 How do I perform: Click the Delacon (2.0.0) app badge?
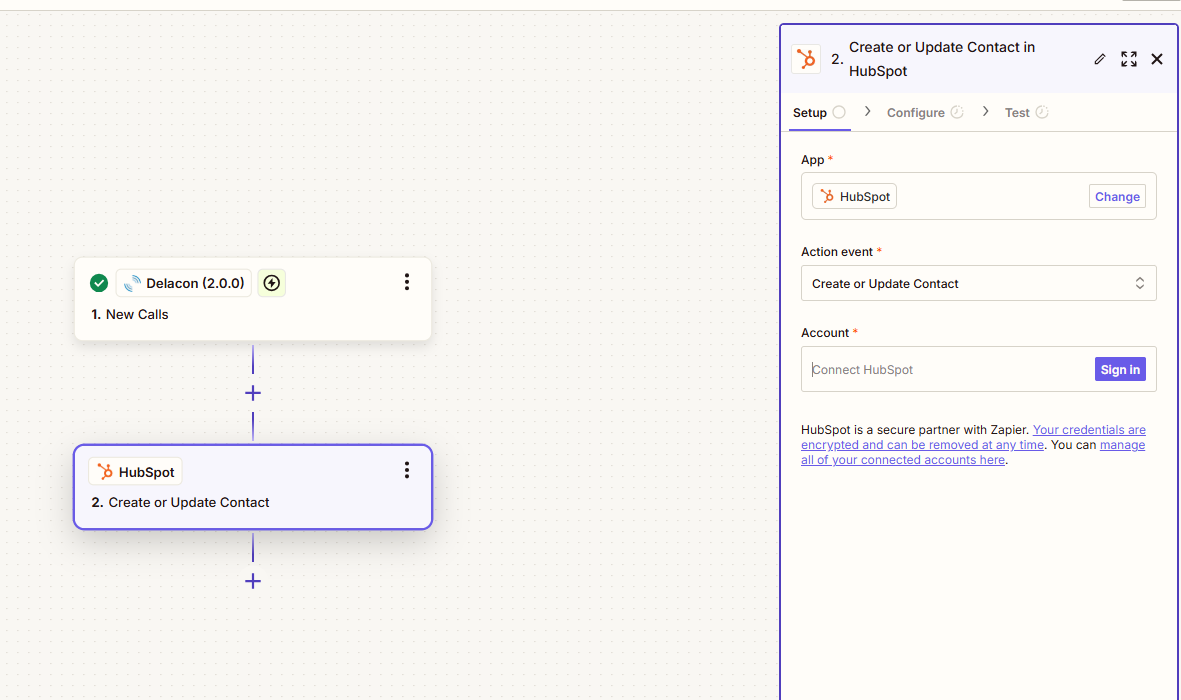coord(184,283)
